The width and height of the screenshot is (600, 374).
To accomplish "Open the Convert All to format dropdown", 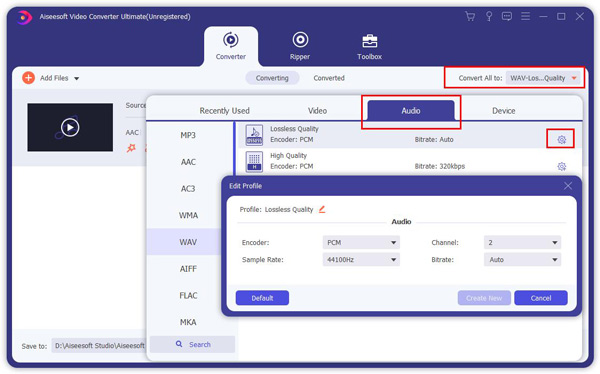I will (x=543, y=78).
